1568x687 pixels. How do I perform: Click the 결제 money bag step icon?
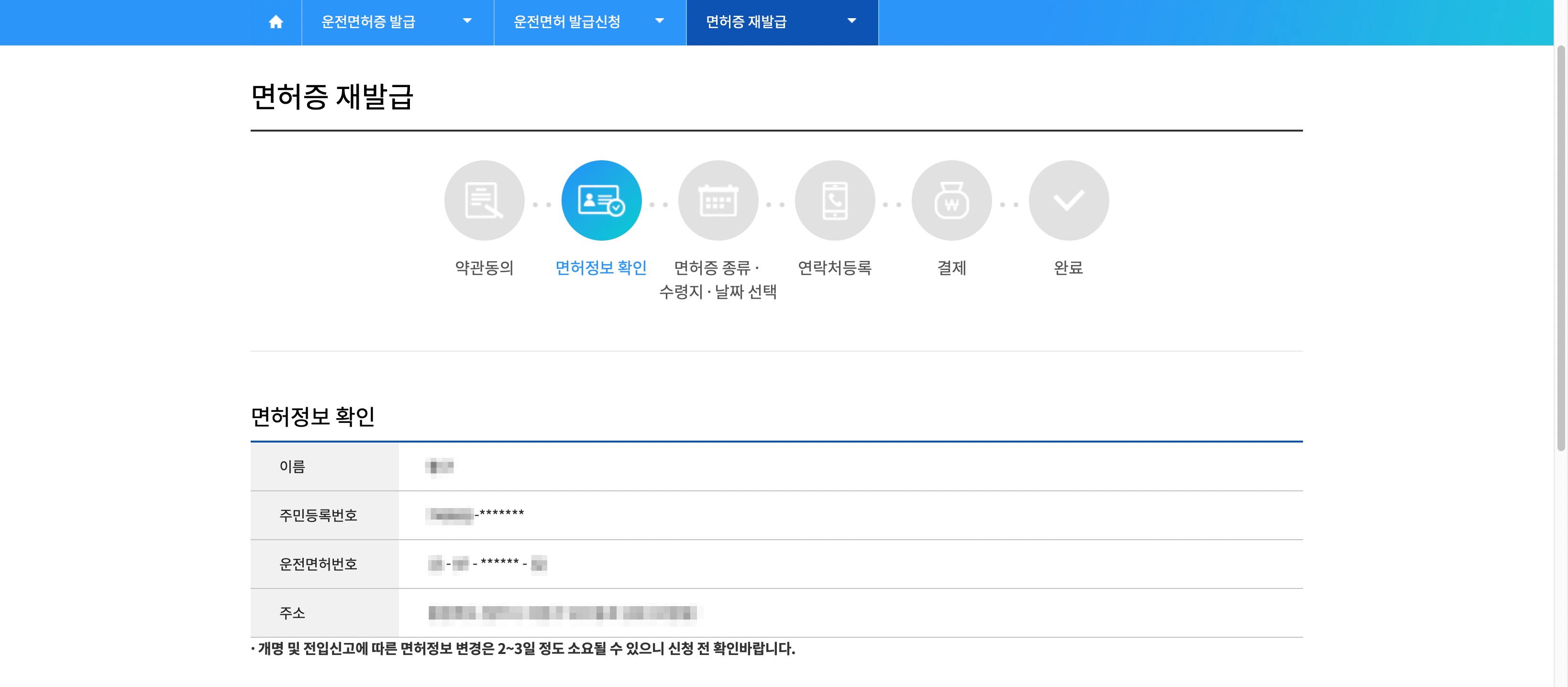(951, 200)
